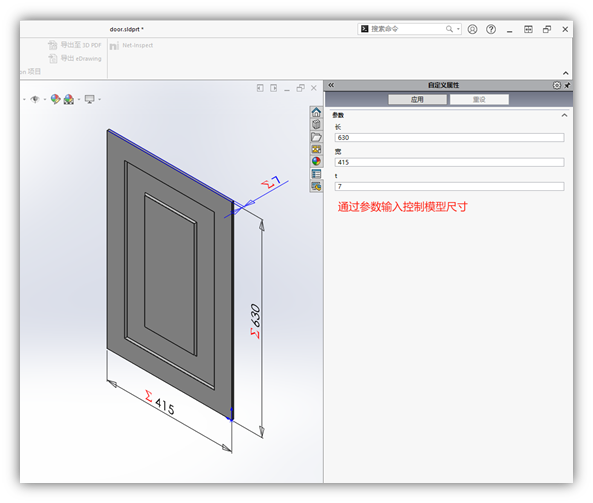Viewport: 593px width, 503px height.
Task: Minimize the door.sldprt document viewport
Action: [x=287, y=89]
